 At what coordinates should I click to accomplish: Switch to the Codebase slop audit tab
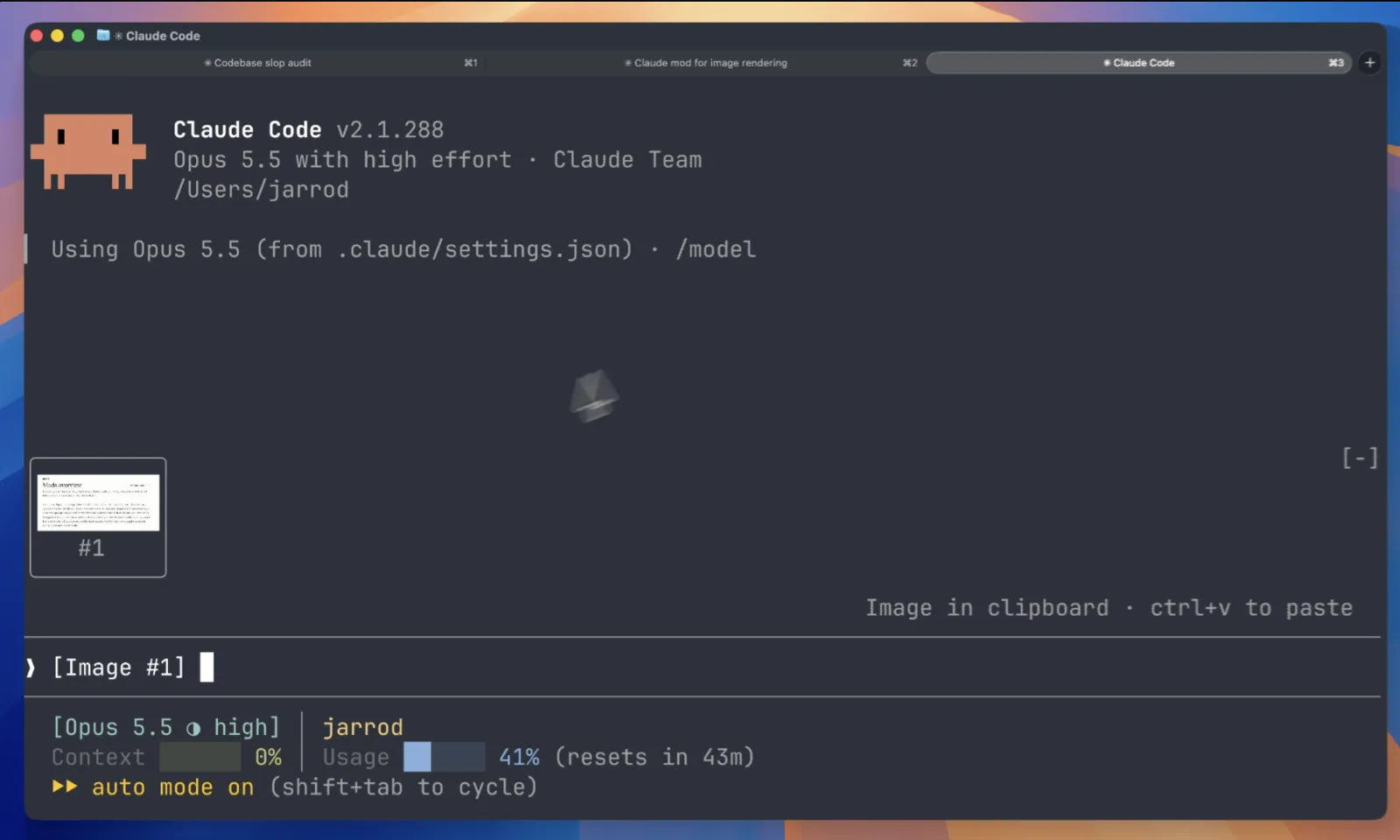click(x=258, y=63)
